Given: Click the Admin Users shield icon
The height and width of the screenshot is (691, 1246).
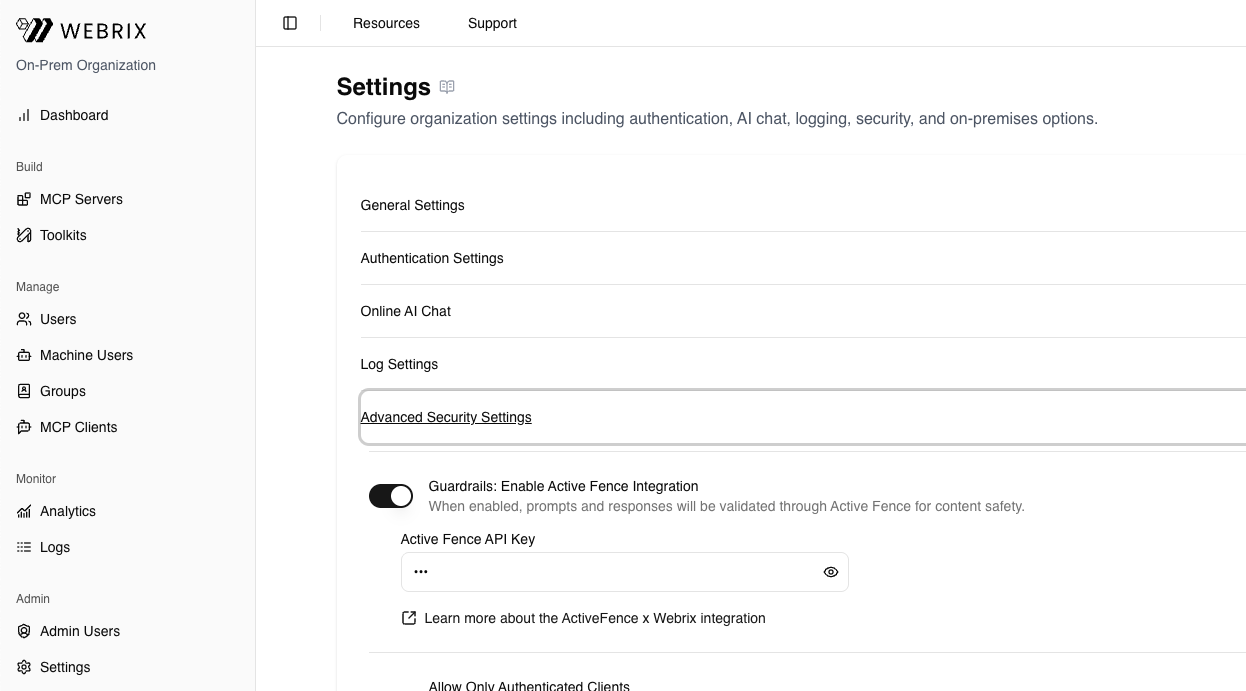Looking at the screenshot, I should (24, 631).
